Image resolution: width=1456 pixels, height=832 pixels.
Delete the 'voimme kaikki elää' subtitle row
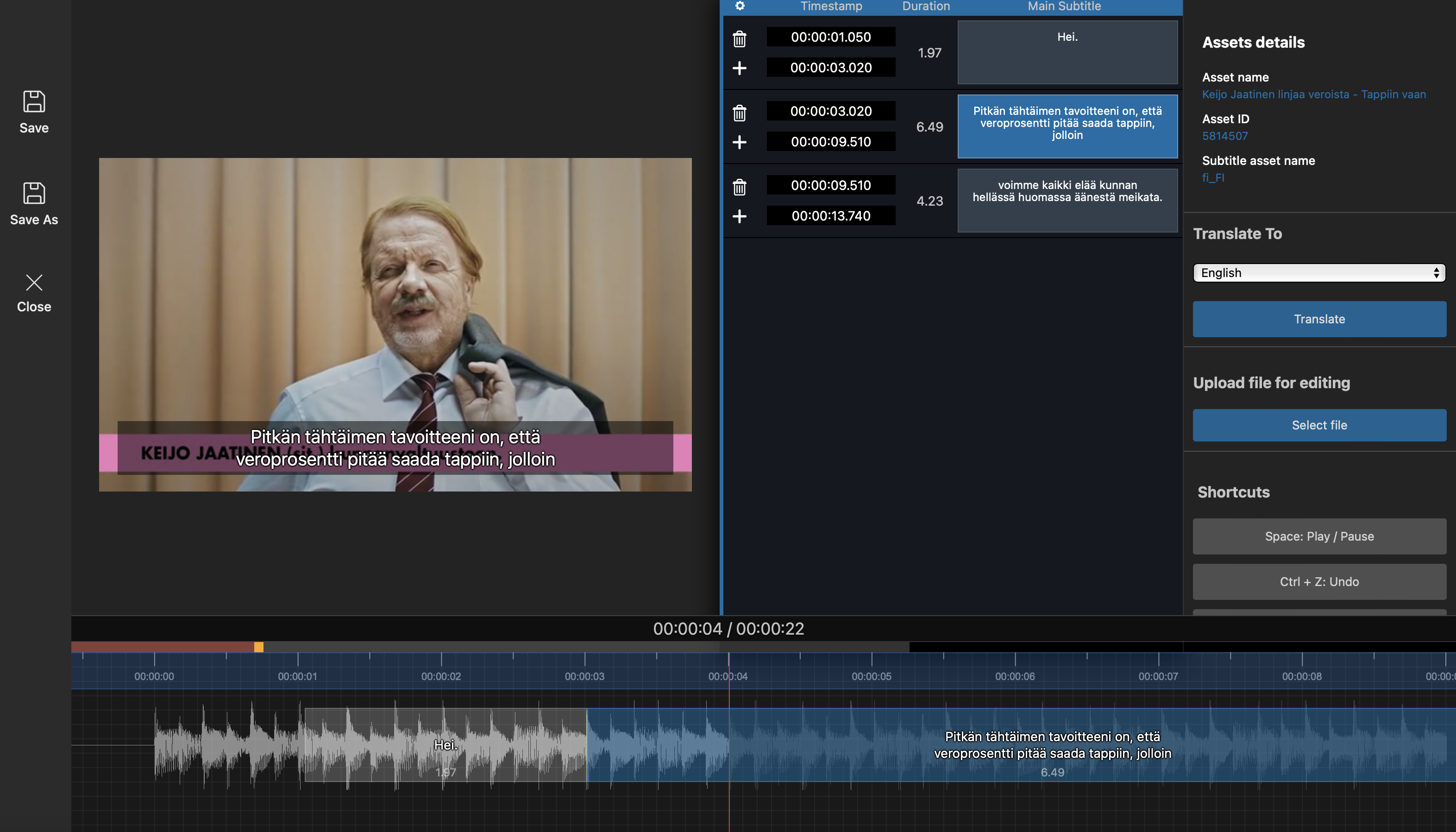[x=740, y=188]
